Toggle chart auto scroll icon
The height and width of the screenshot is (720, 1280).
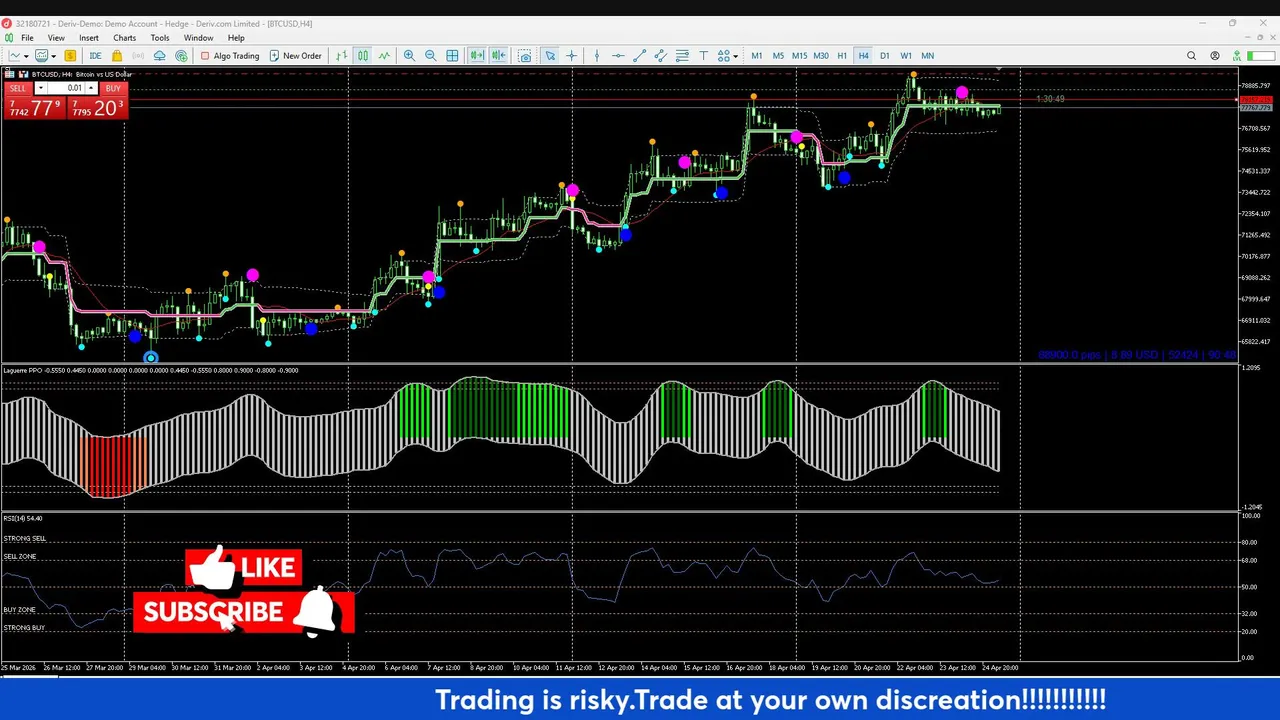(x=477, y=56)
